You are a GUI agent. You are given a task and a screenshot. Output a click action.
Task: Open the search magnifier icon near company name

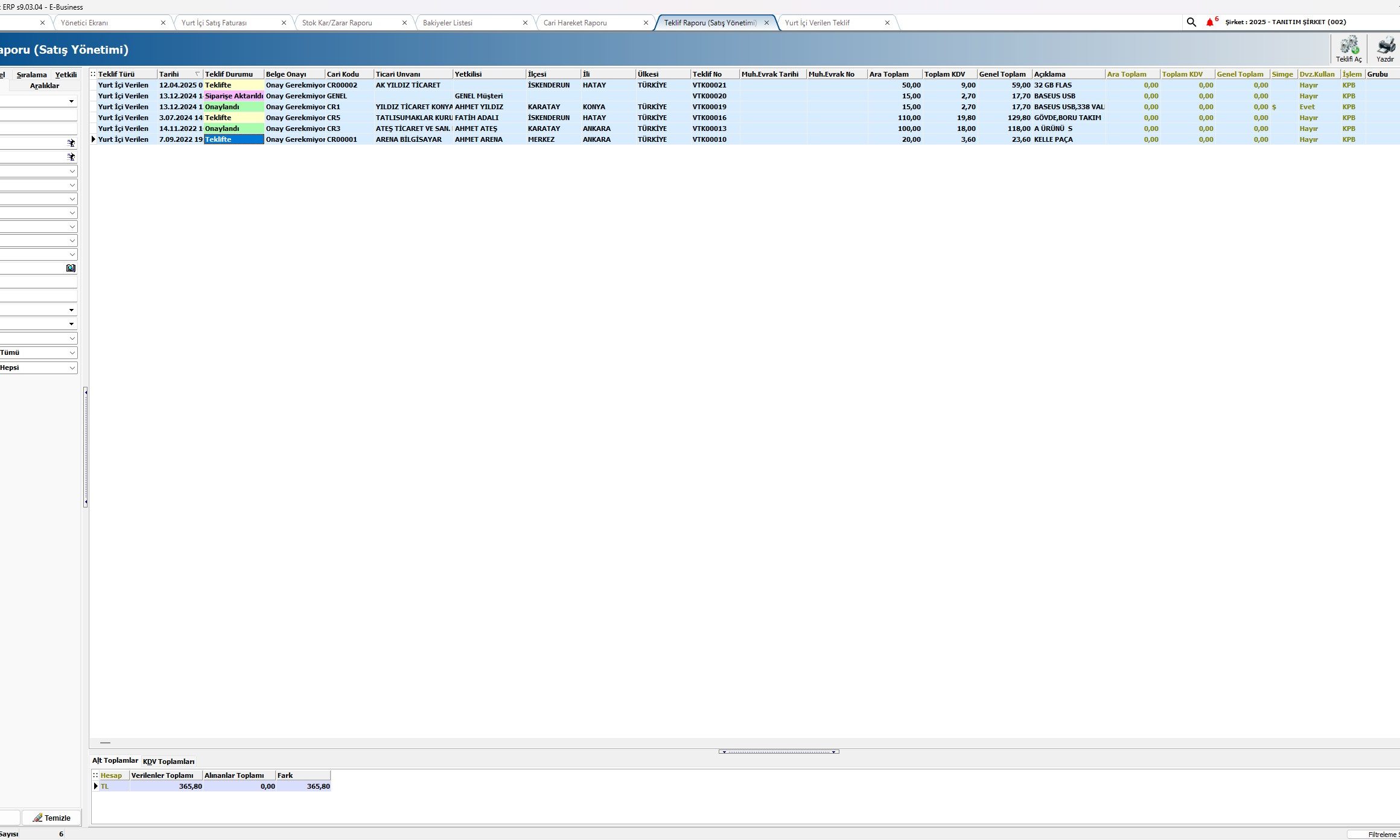[x=1191, y=22]
